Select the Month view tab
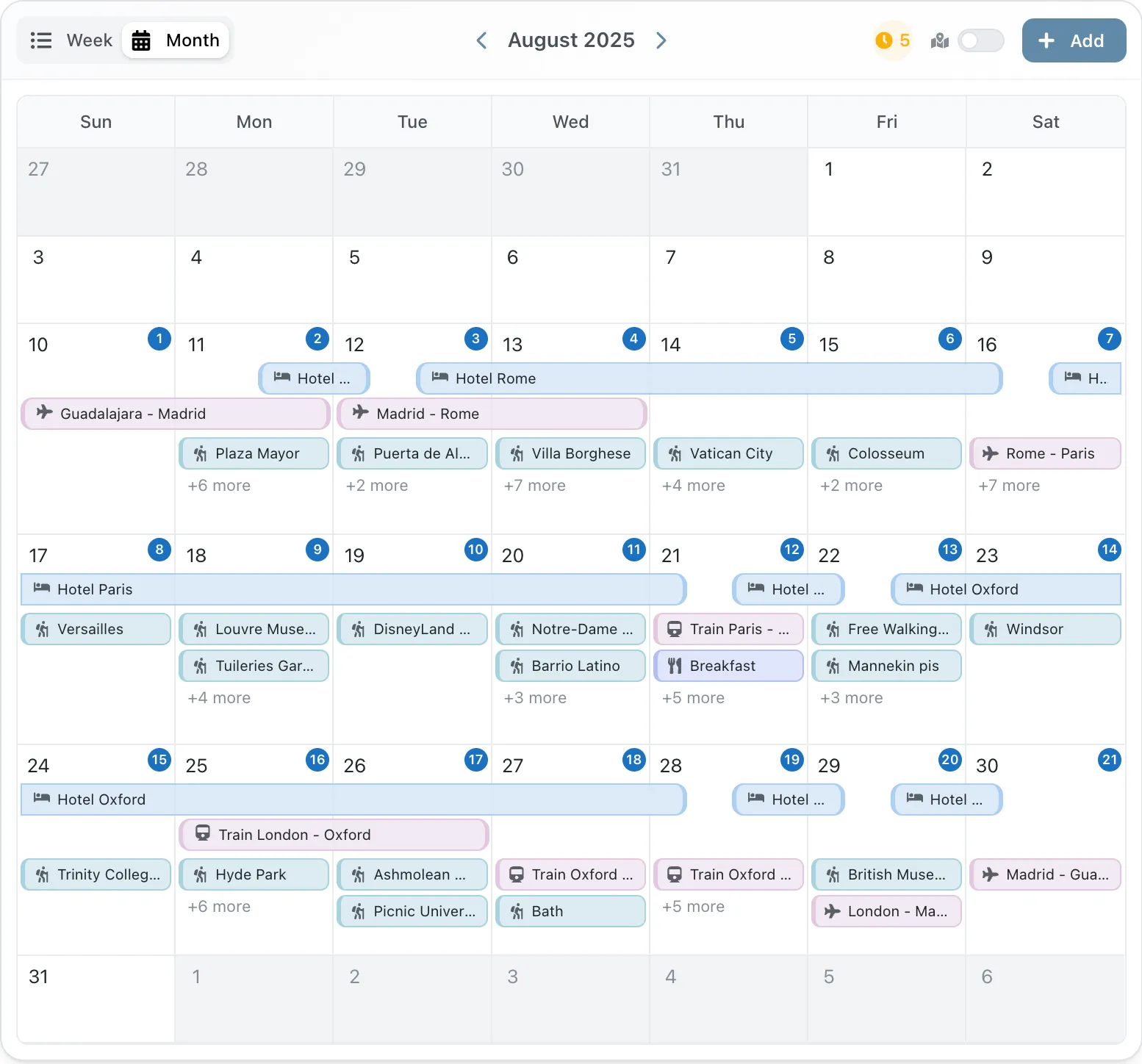1142x1064 pixels. tap(176, 40)
